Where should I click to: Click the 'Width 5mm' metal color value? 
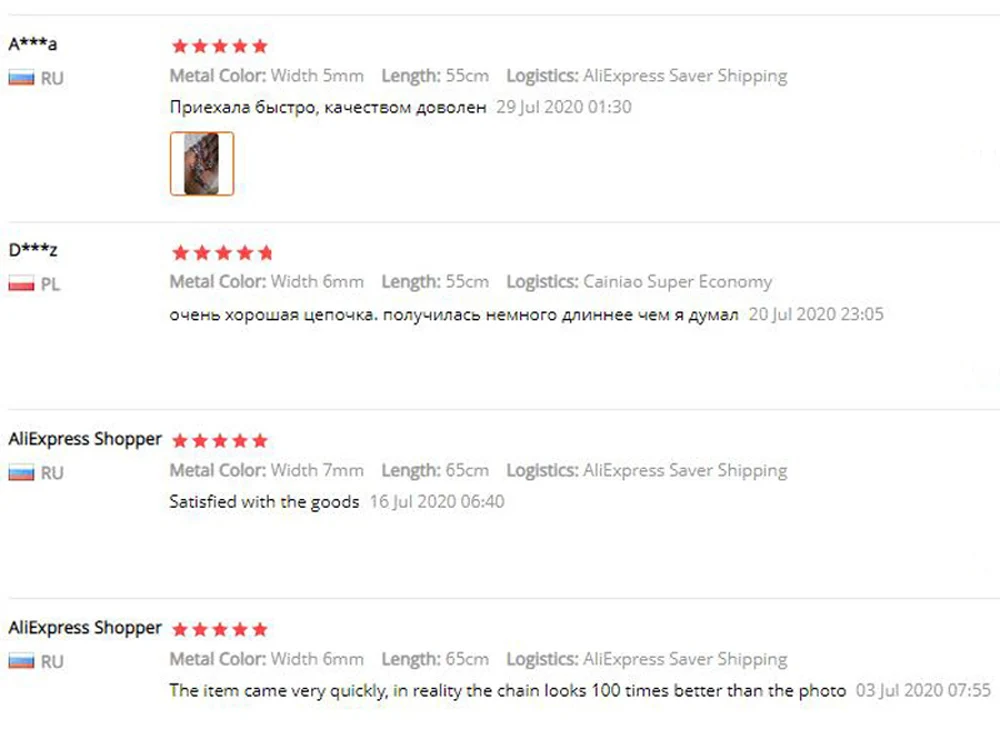point(317,76)
